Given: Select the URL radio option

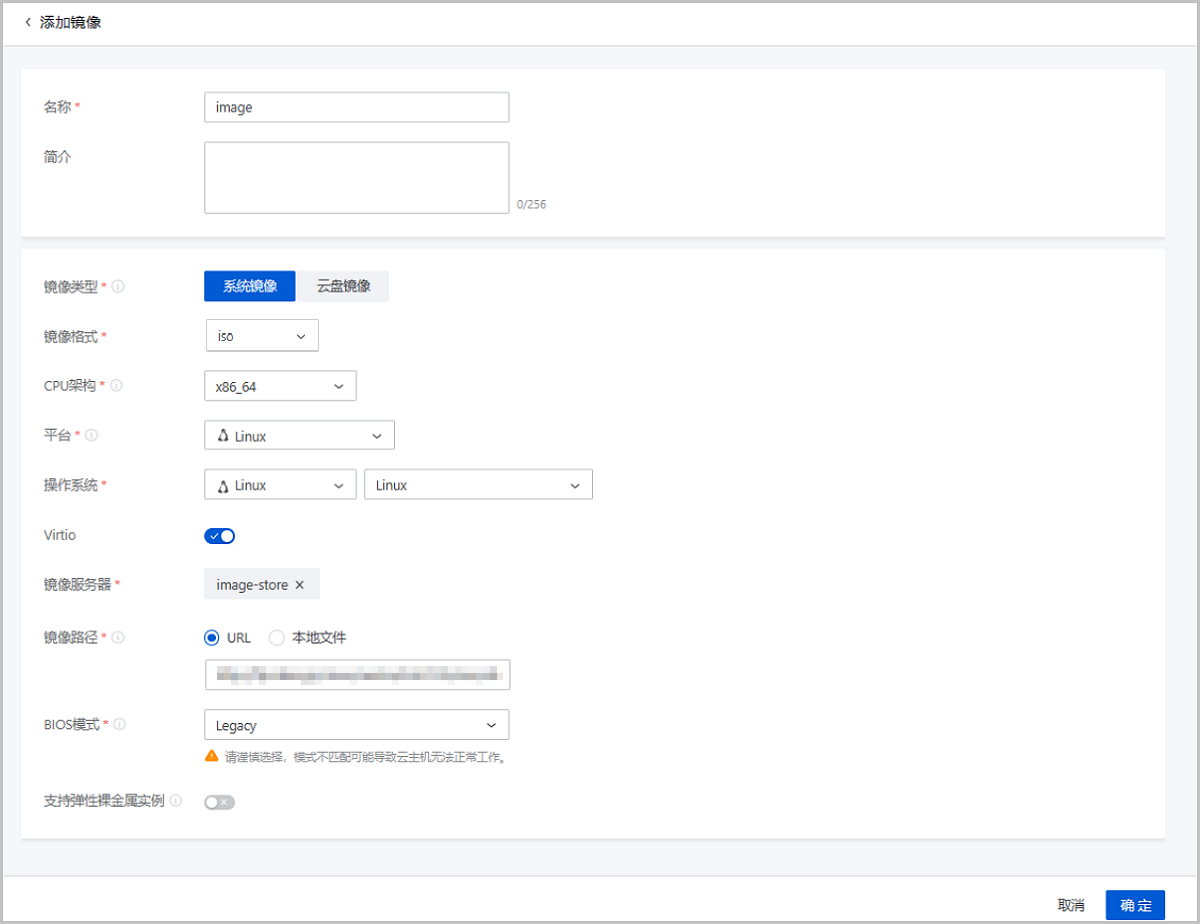Looking at the screenshot, I should pos(211,637).
